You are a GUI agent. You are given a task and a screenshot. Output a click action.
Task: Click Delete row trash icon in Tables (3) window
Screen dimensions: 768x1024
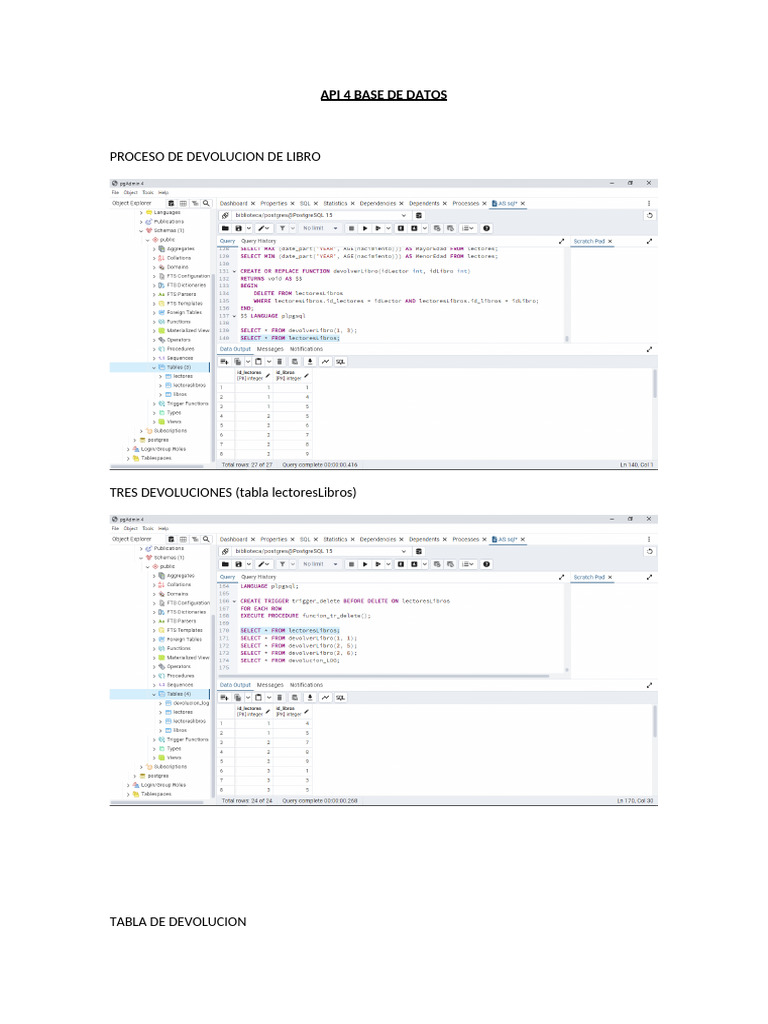point(280,362)
